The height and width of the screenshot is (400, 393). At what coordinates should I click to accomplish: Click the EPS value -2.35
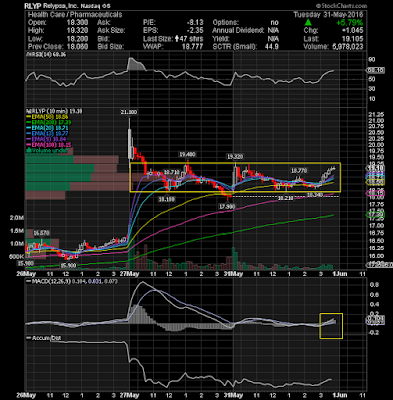point(195,31)
